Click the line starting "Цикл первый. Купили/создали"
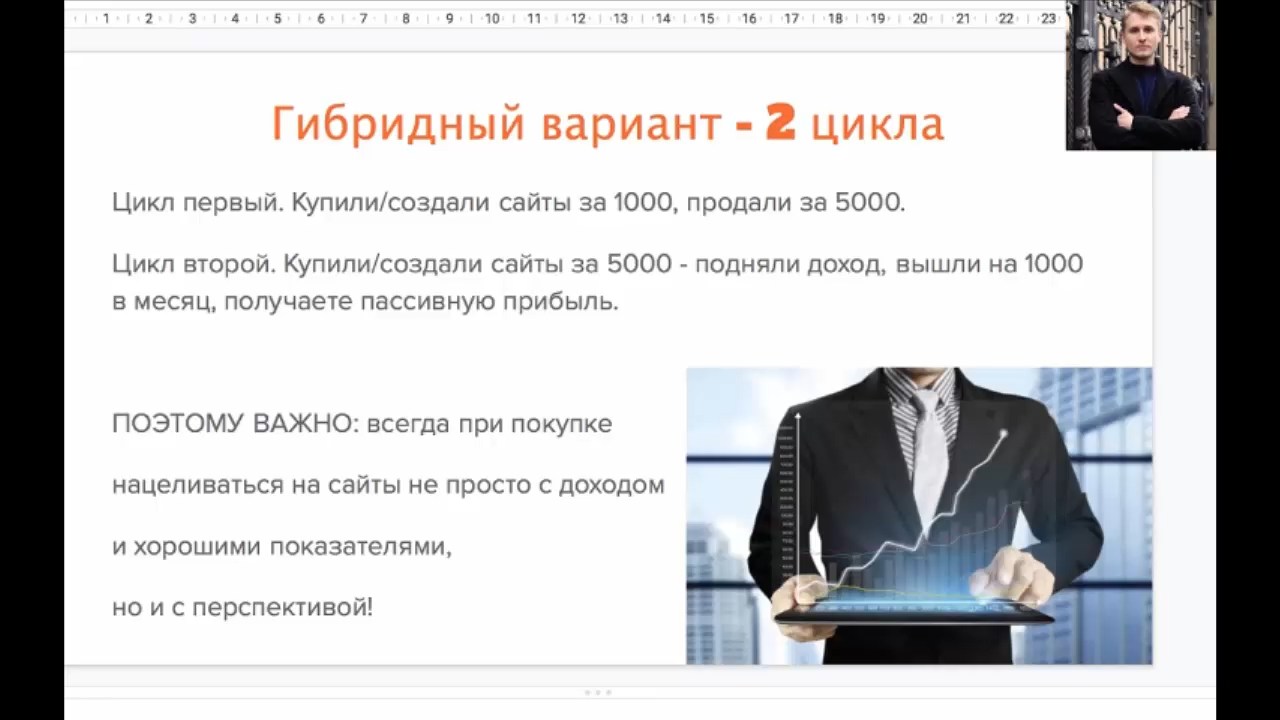1280x720 pixels. (x=508, y=203)
